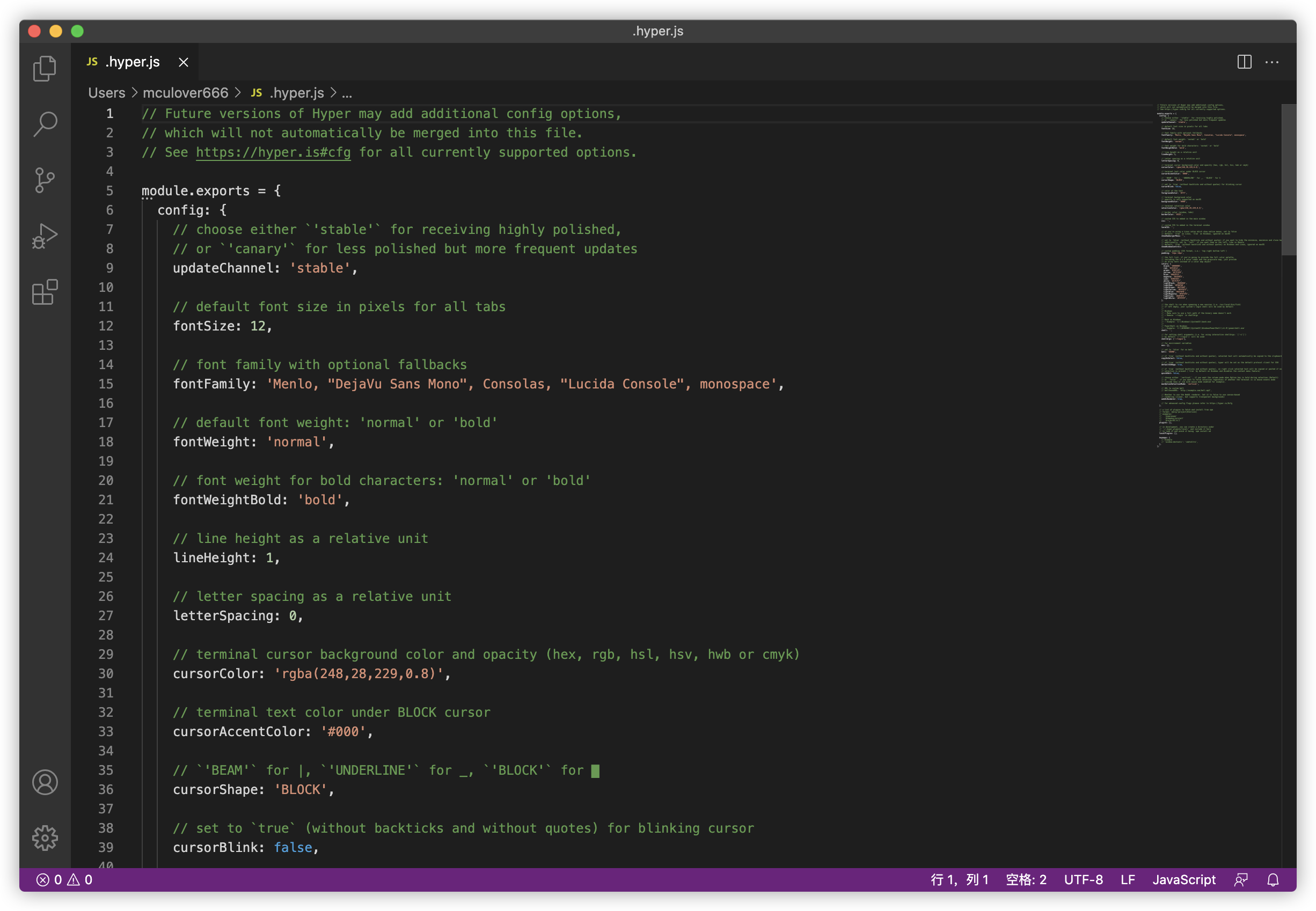This screenshot has width=1316, height=911.
Task: Click the Users breadcrumb segment
Action: pyautogui.click(x=107, y=92)
